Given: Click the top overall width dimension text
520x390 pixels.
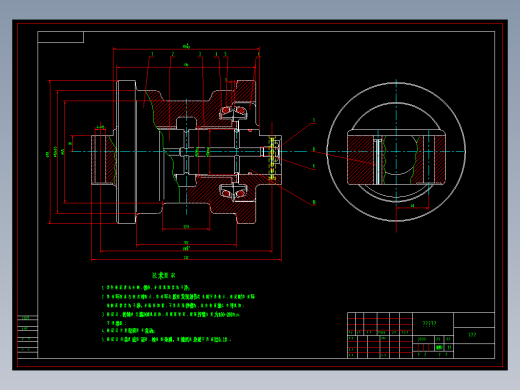Looking at the screenshot, I should [186, 46].
